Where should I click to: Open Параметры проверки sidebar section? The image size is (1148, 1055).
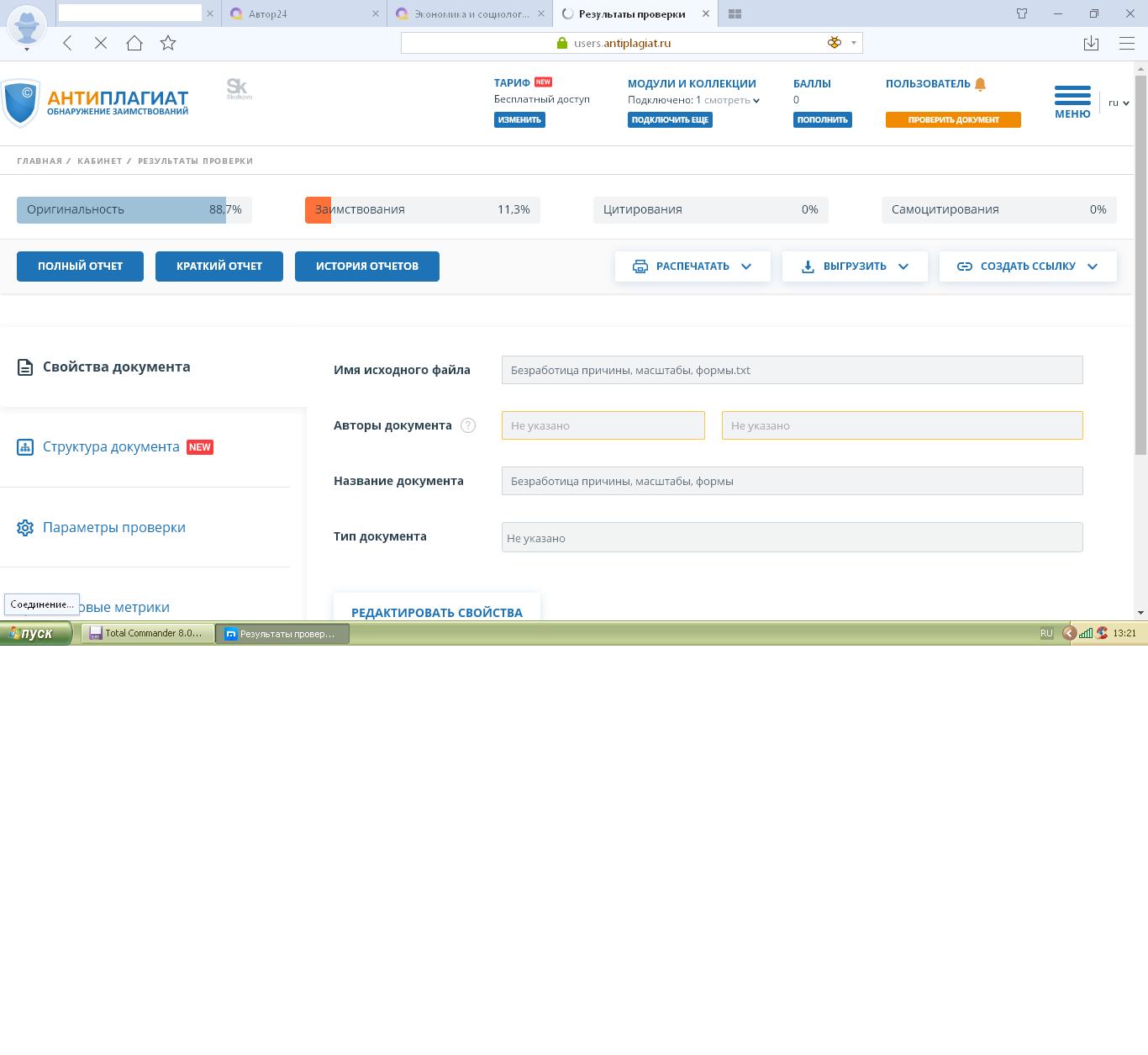point(113,527)
